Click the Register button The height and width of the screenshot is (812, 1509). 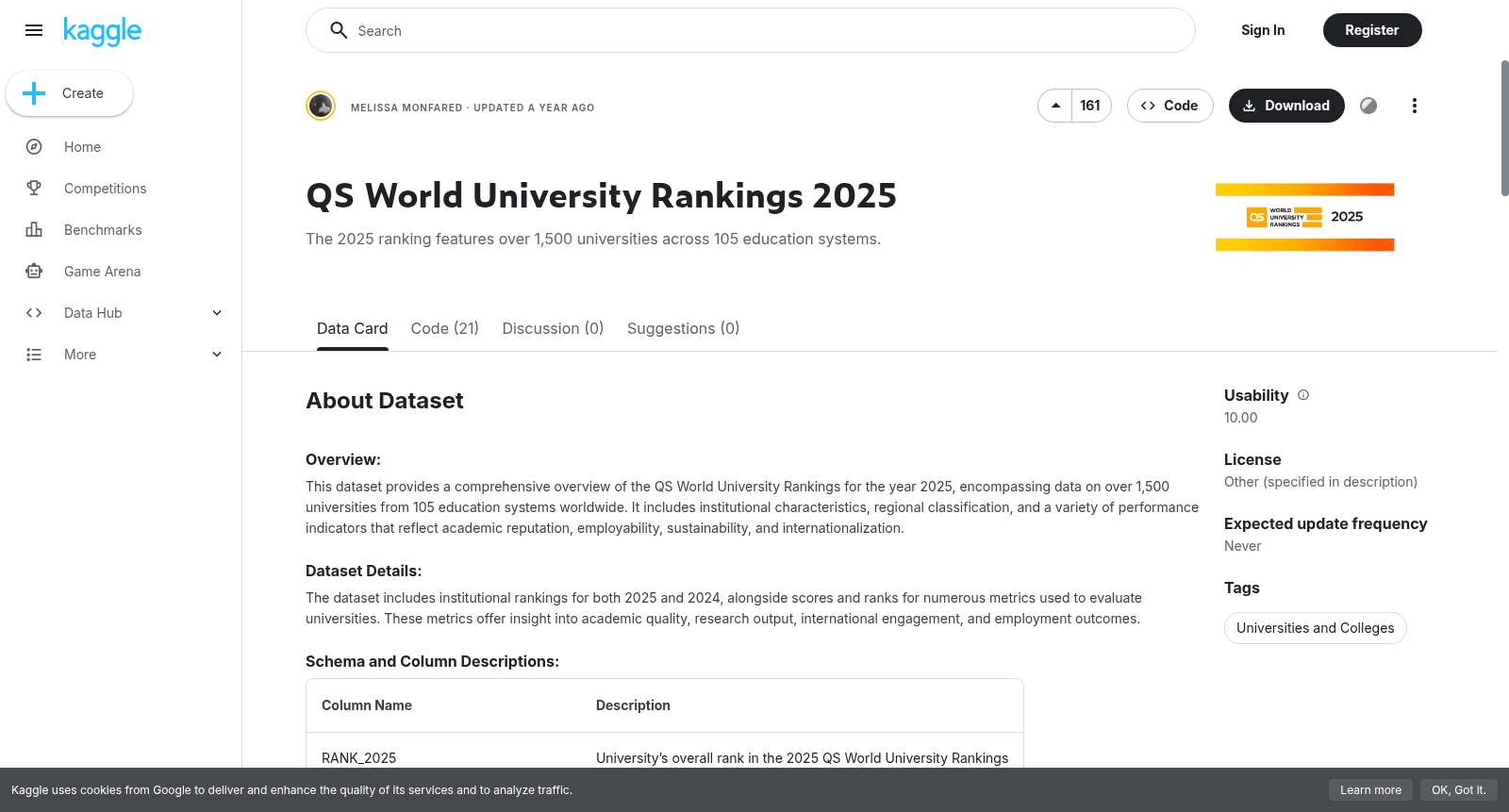(x=1371, y=30)
